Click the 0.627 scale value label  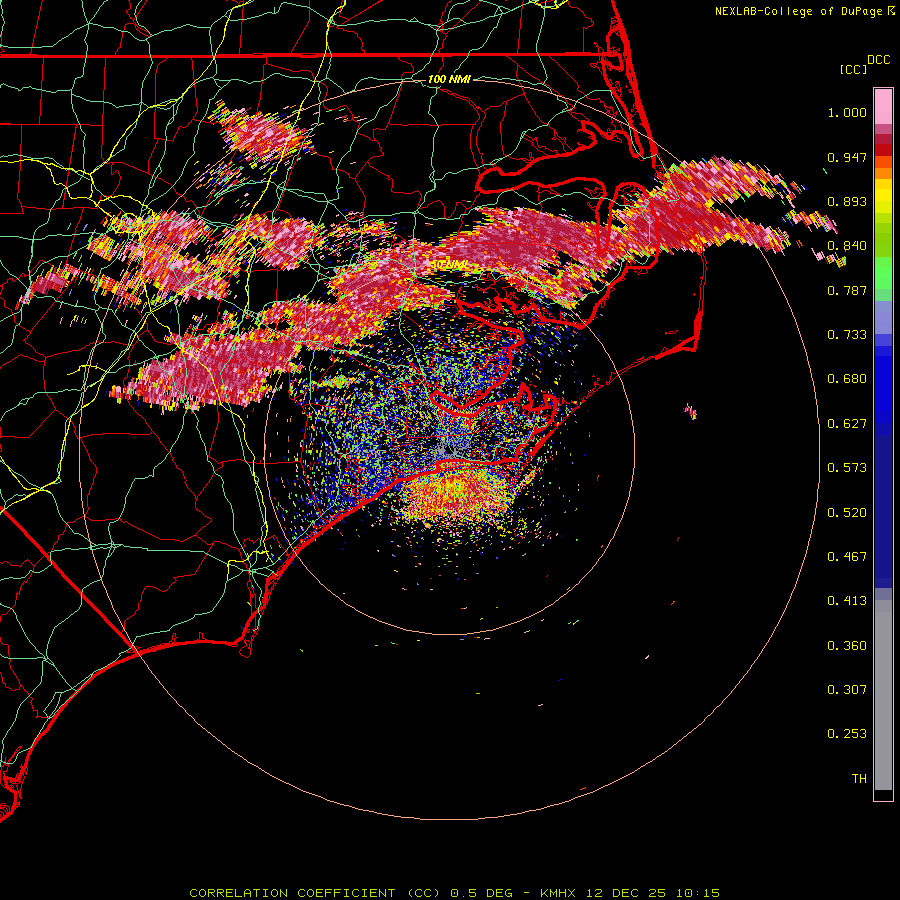pos(847,424)
